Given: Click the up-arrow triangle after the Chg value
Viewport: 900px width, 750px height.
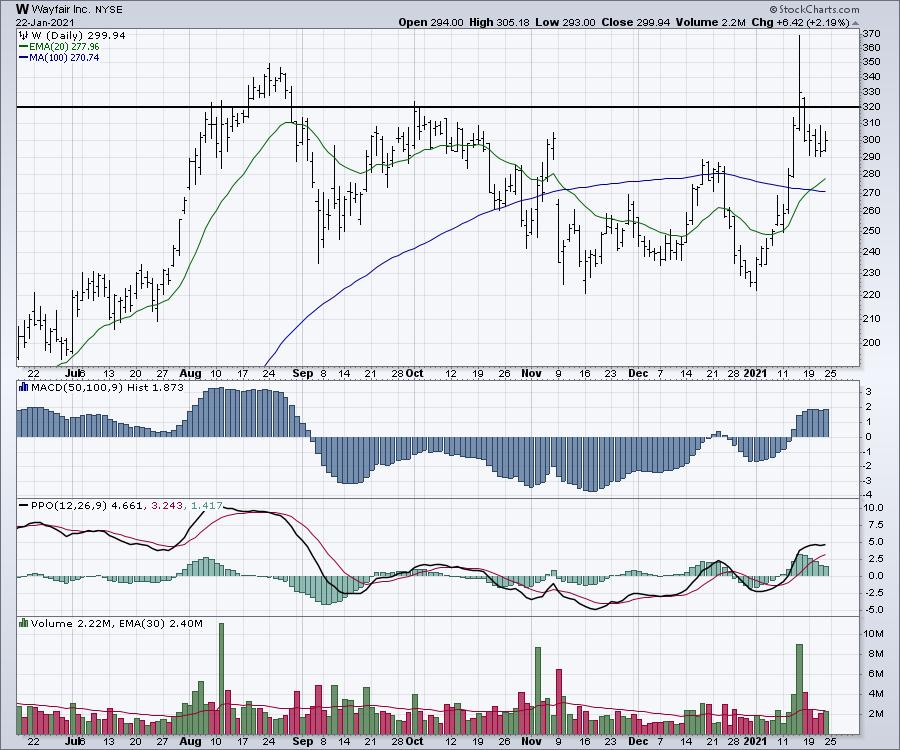Looking at the screenshot, I should [x=856, y=23].
